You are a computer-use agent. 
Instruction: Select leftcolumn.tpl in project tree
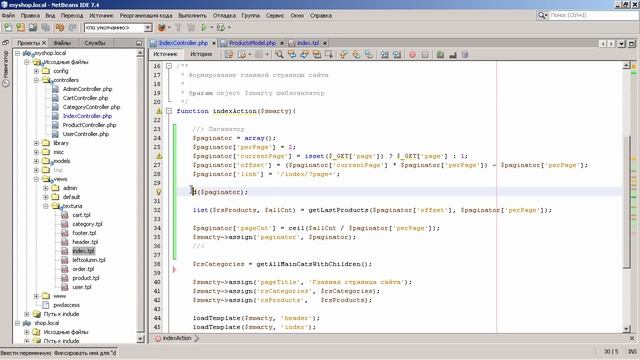point(89,260)
